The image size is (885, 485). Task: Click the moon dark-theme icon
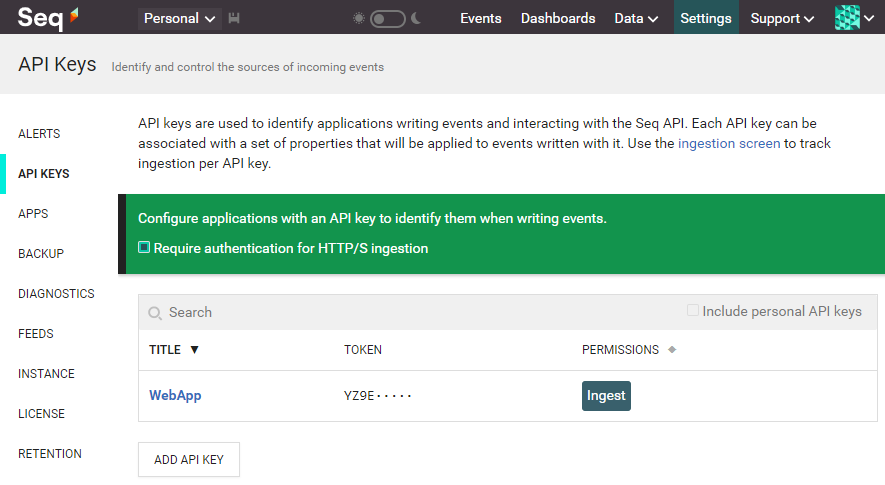click(x=416, y=19)
